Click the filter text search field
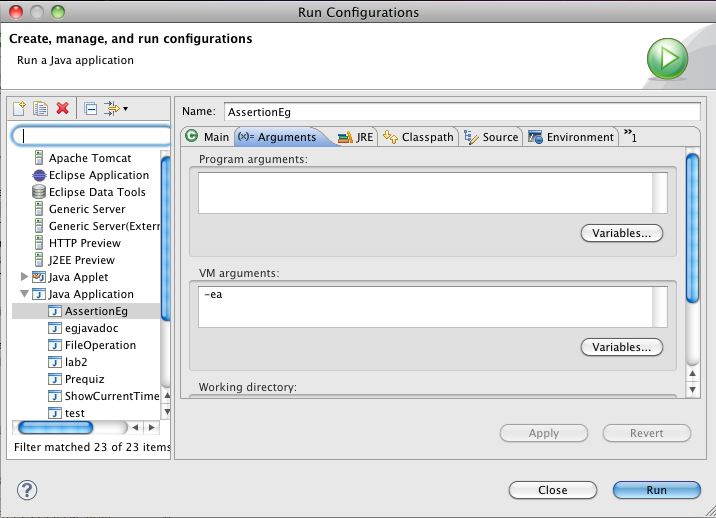716x518 pixels. (x=91, y=136)
